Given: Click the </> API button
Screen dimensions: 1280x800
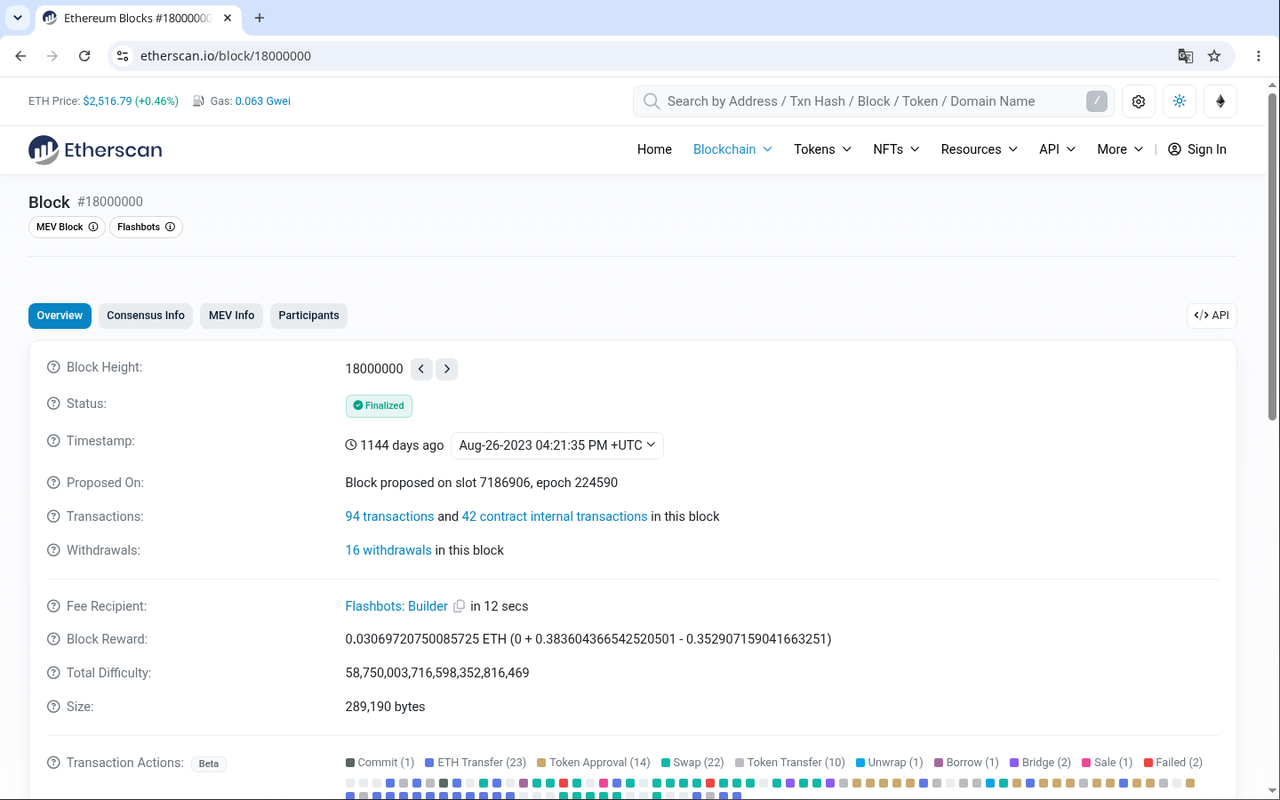Looking at the screenshot, I should coord(1212,316).
